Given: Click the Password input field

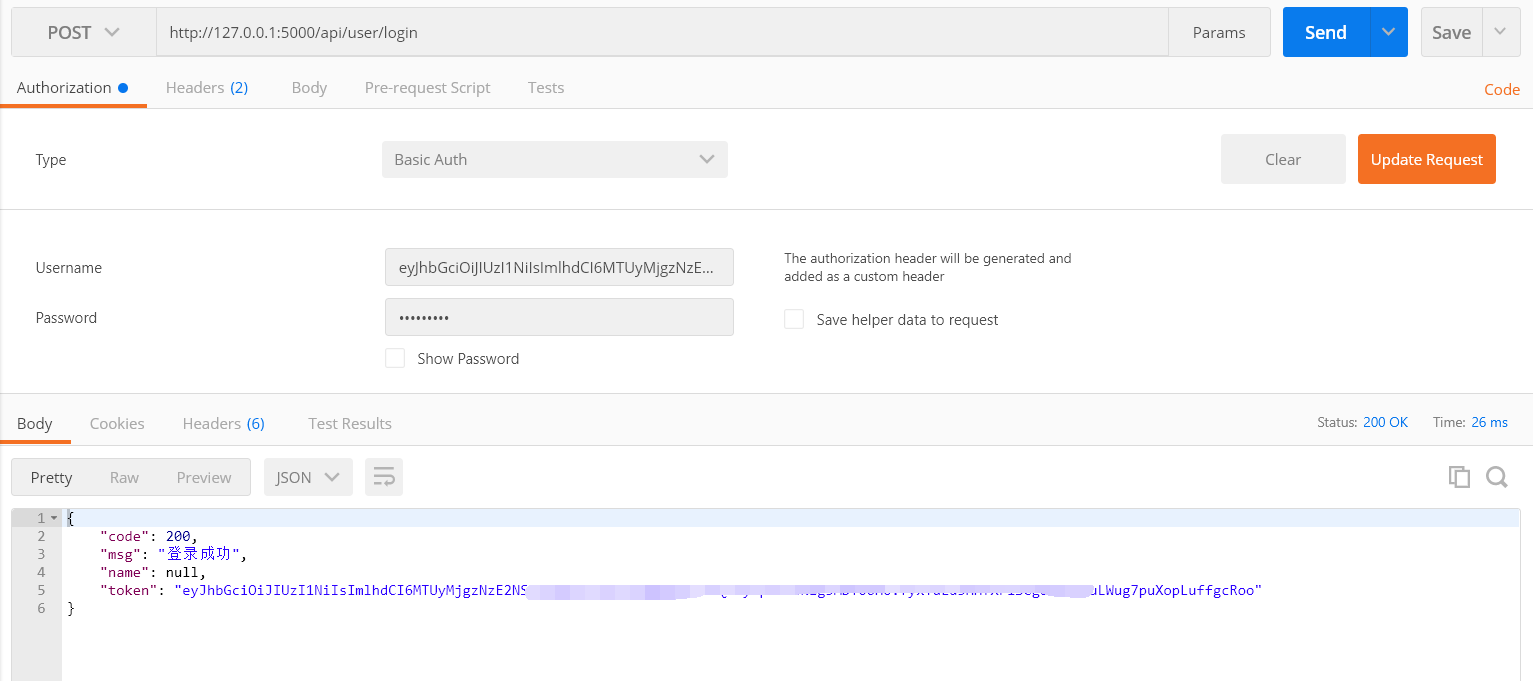Looking at the screenshot, I should (x=558, y=317).
